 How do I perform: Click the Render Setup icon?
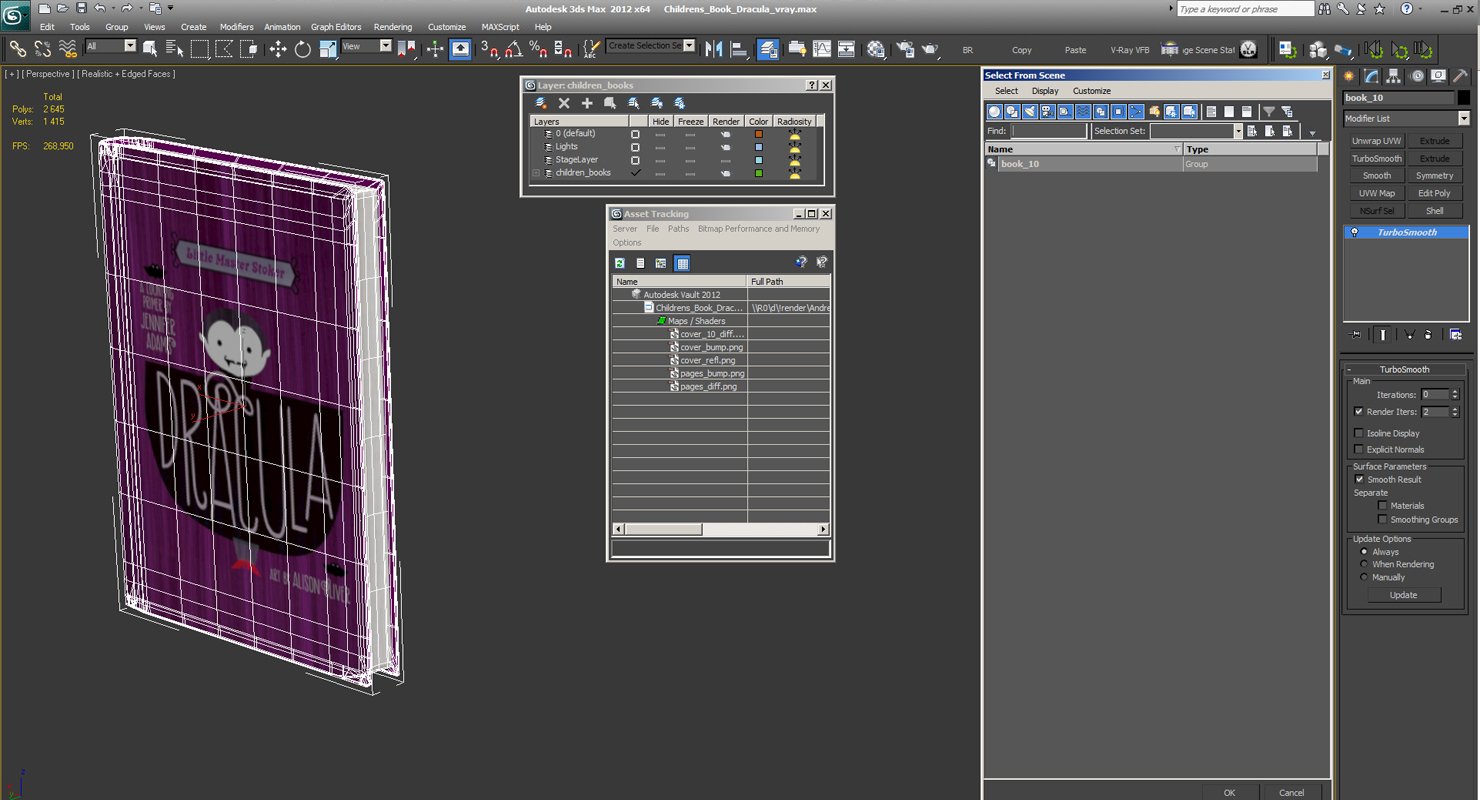click(905, 49)
